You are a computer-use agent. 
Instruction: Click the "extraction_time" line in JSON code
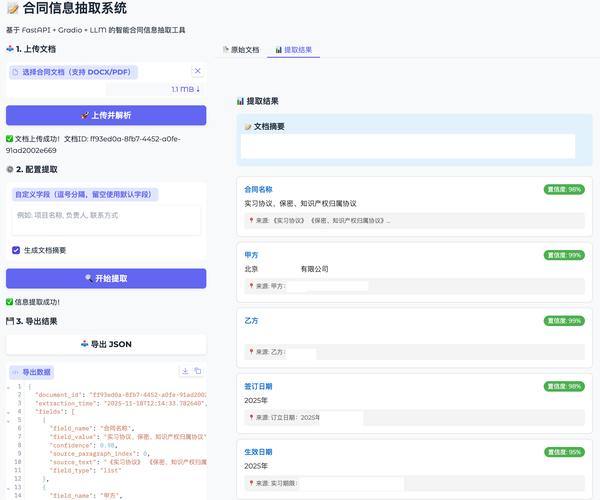121,403
